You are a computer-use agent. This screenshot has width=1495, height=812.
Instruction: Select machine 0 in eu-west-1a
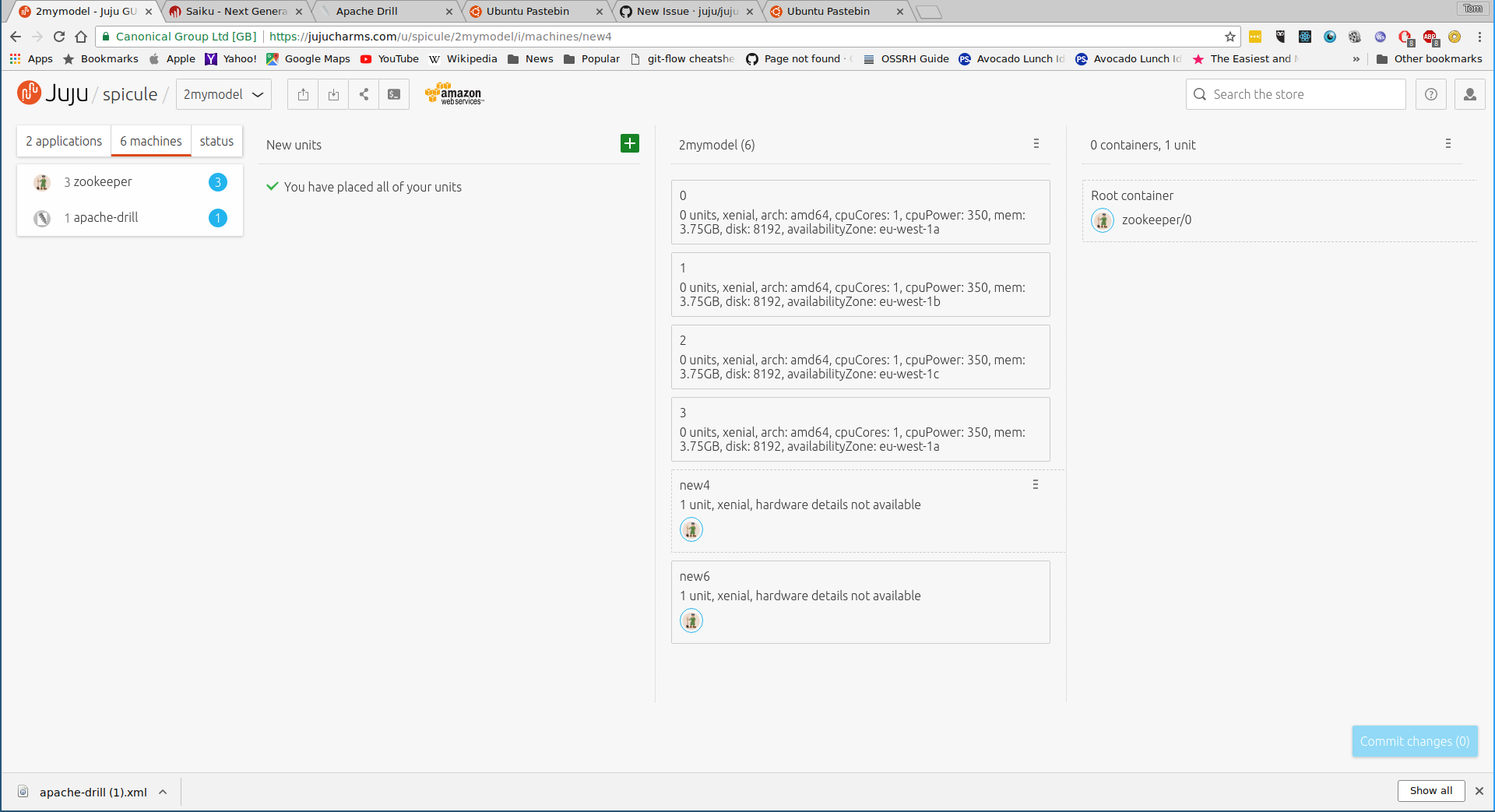coord(860,213)
